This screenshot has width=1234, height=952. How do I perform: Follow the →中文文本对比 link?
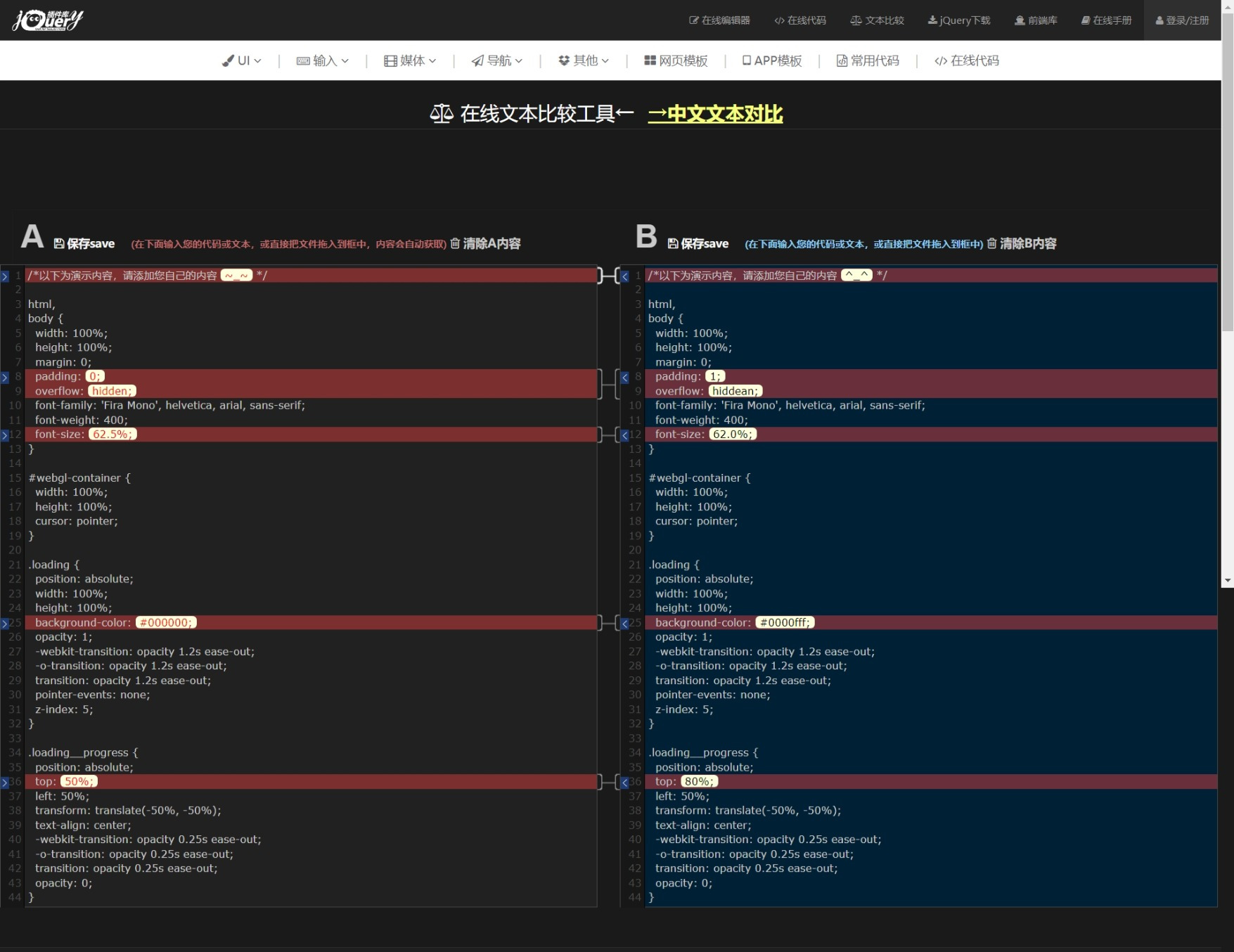[x=715, y=114]
